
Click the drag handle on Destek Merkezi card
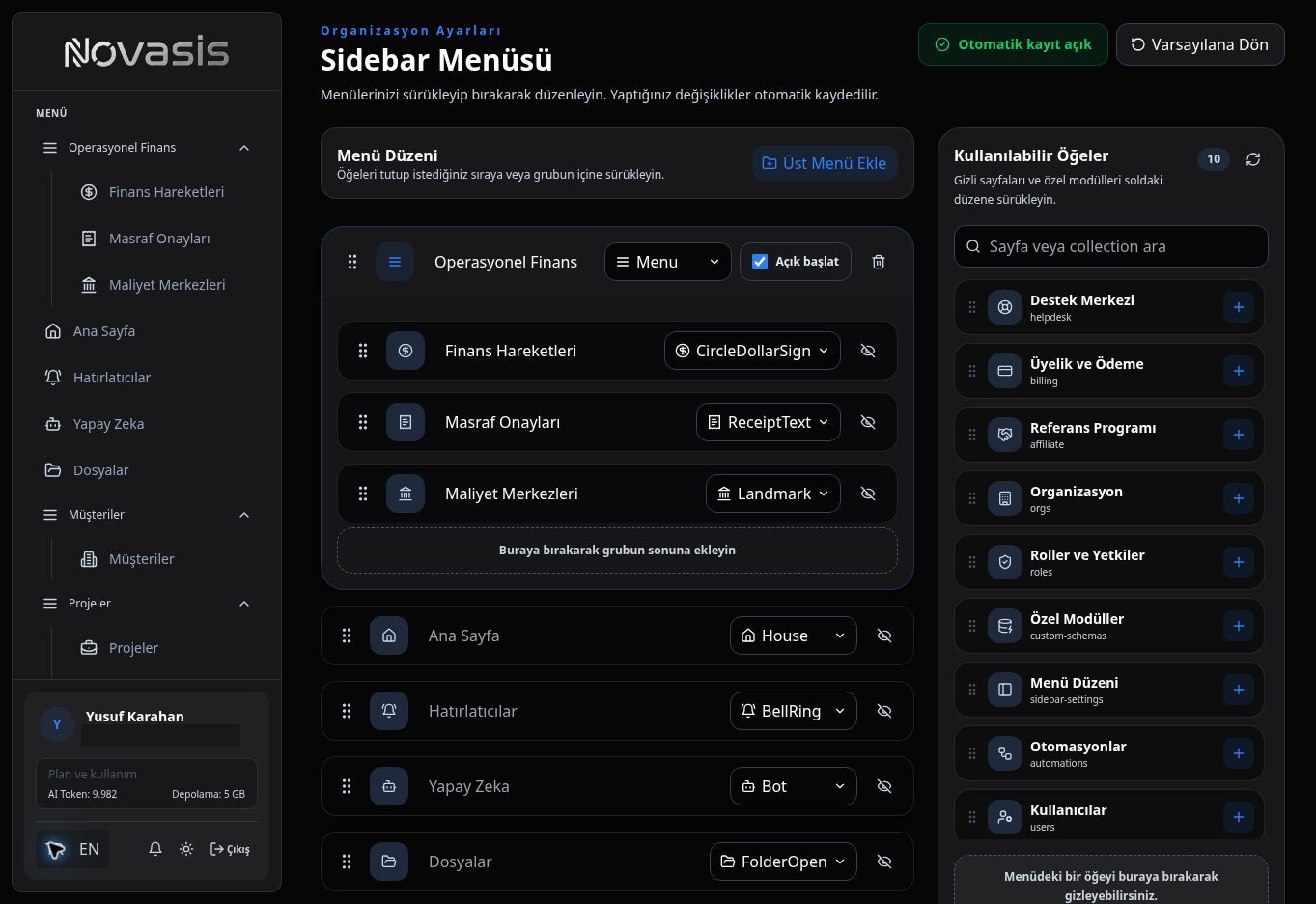(972, 307)
